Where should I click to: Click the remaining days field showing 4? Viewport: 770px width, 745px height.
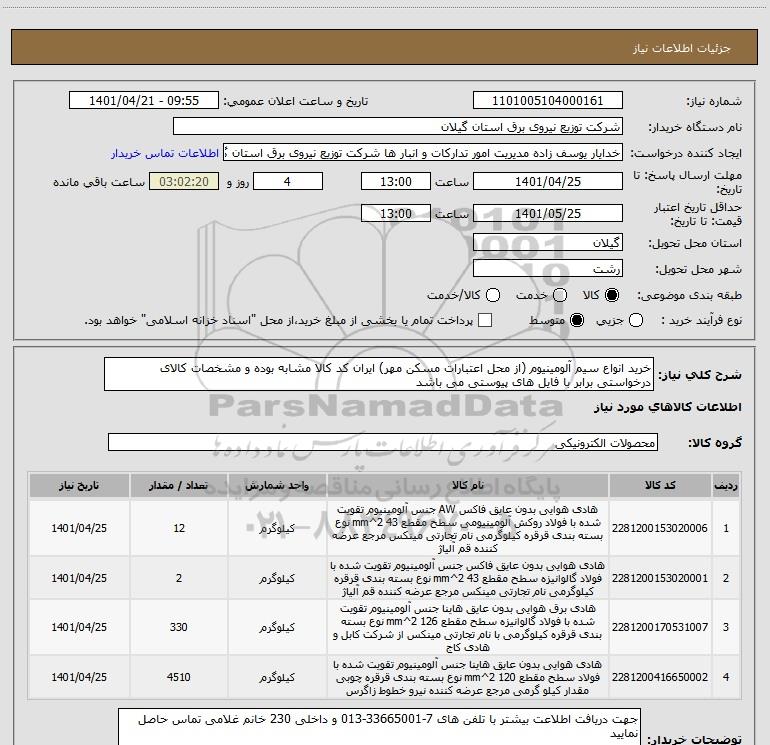pyautogui.click(x=288, y=181)
